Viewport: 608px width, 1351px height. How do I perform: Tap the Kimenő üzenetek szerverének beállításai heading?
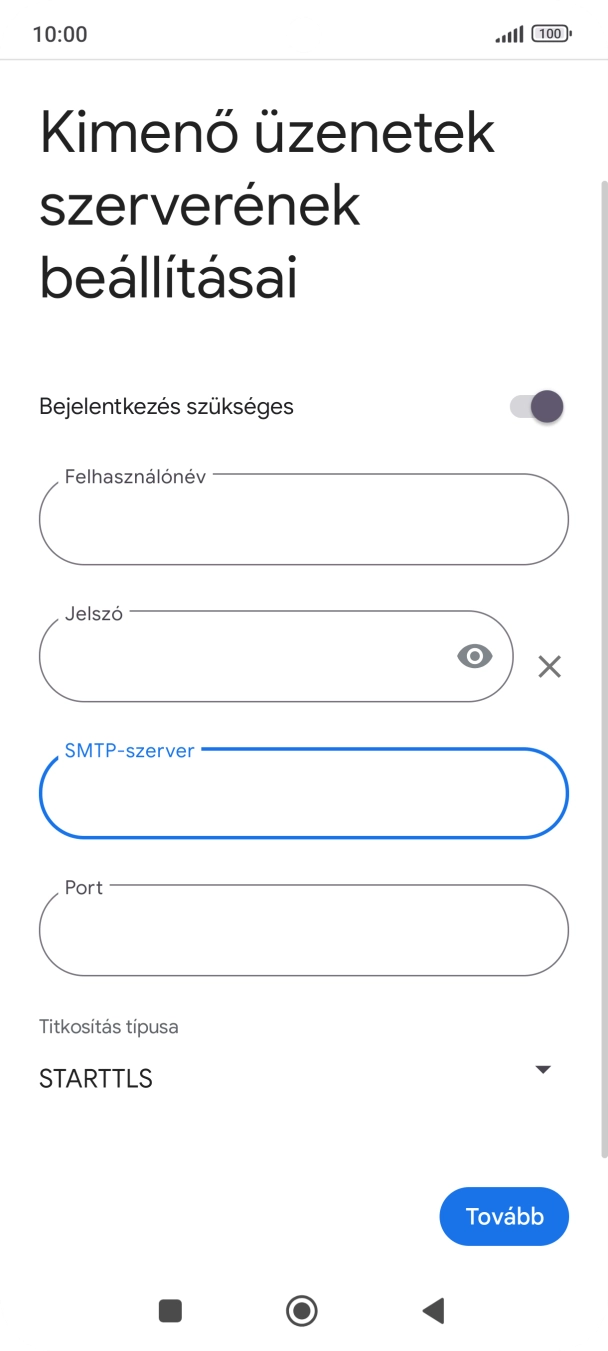tap(268, 207)
